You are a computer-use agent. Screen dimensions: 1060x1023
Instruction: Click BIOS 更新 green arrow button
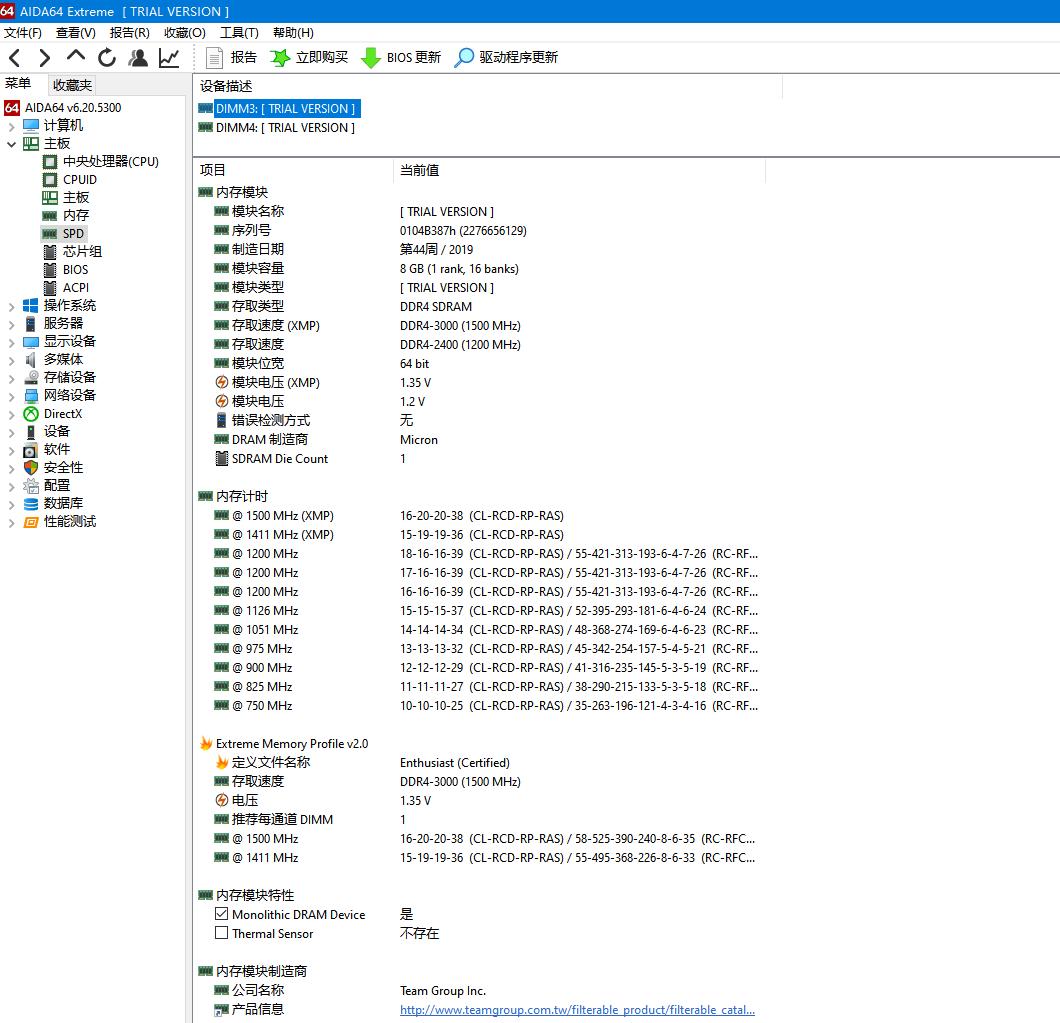[401, 58]
